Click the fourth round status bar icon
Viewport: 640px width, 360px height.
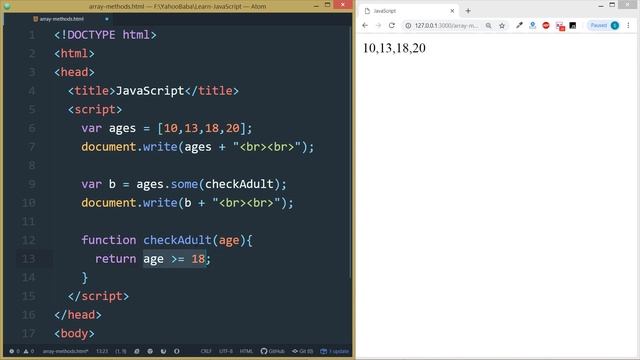177,351
